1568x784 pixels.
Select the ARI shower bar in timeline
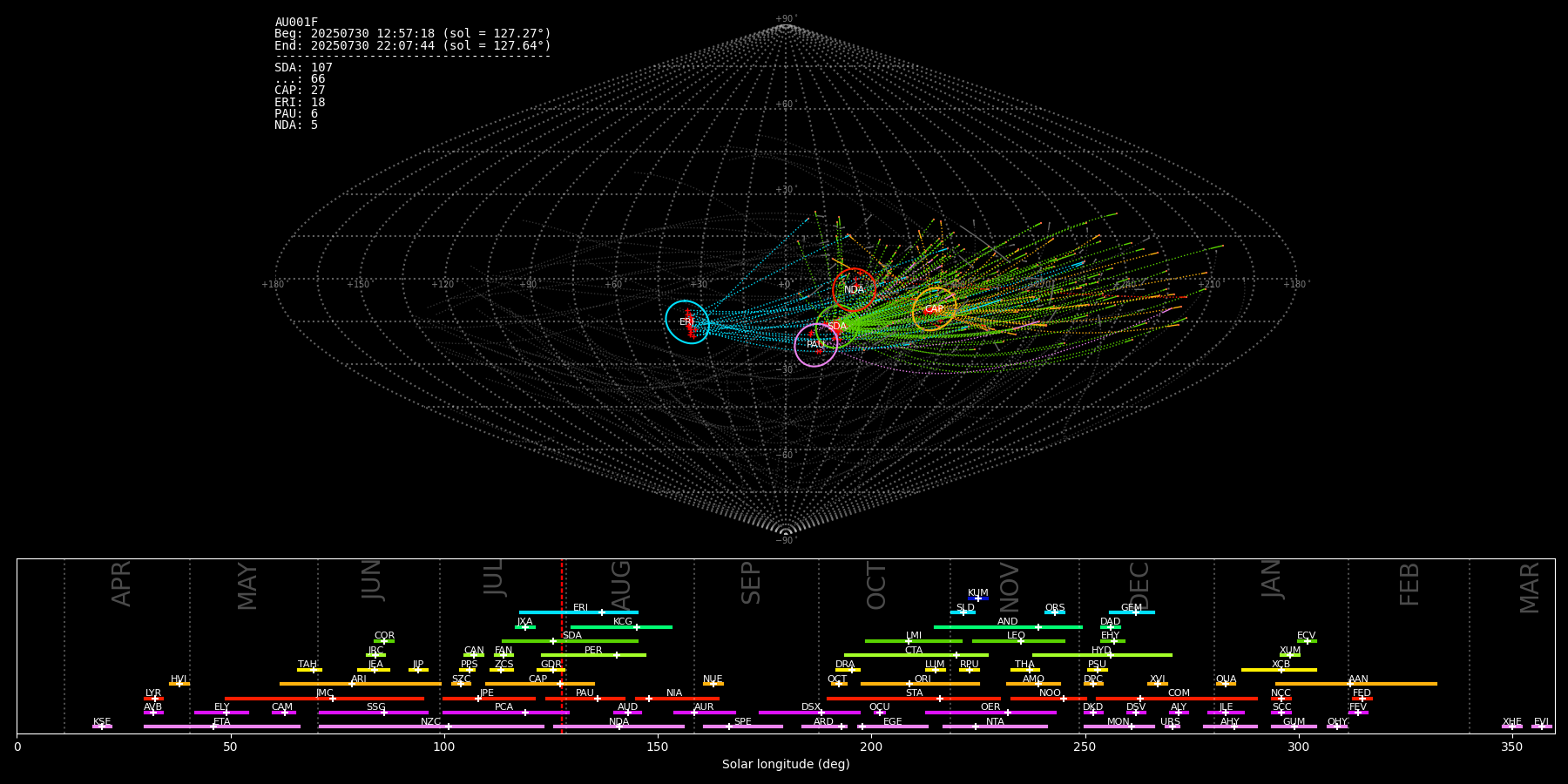[x=361, y=684]
